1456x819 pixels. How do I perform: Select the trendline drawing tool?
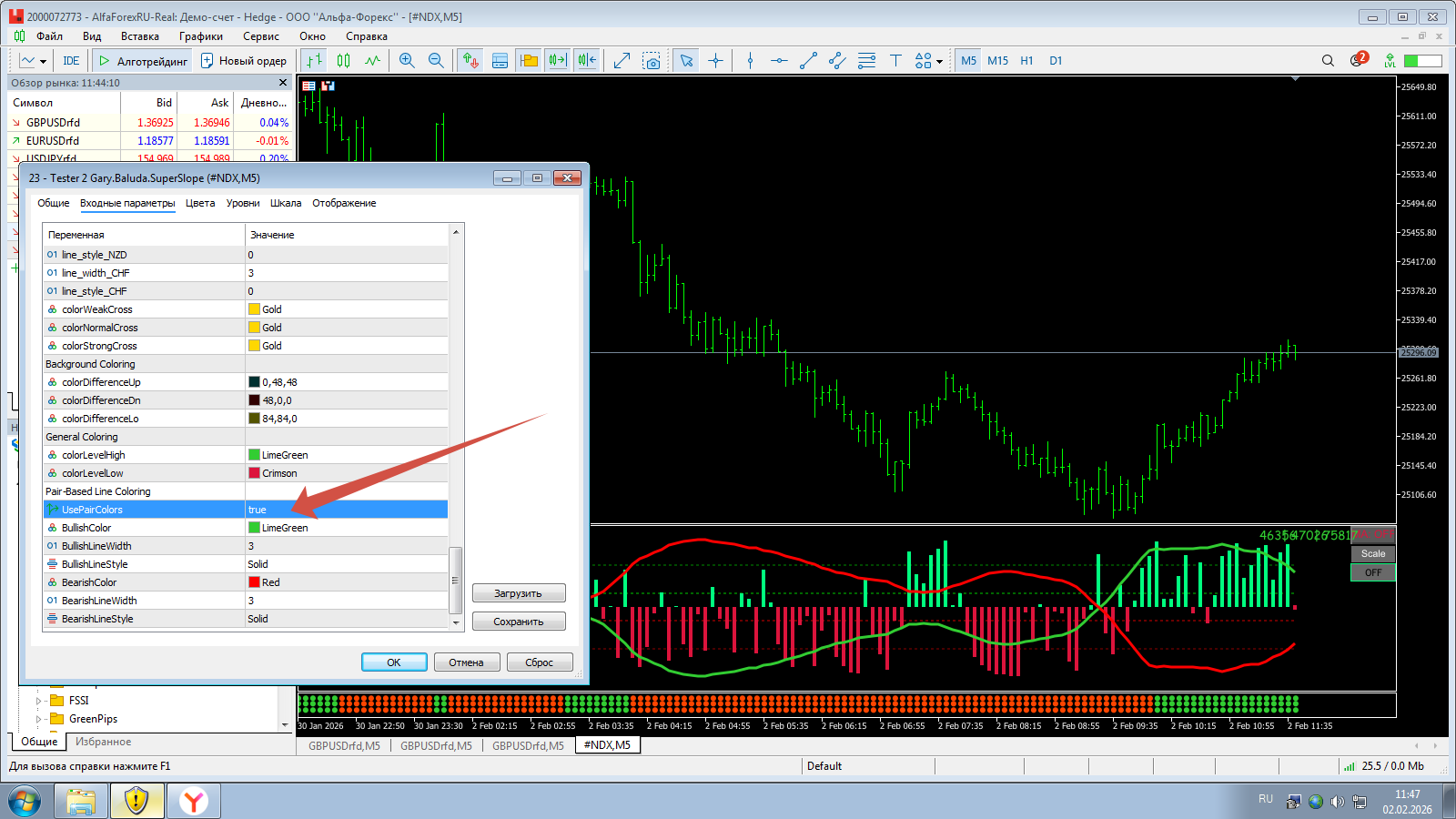[x=808, y=61]
